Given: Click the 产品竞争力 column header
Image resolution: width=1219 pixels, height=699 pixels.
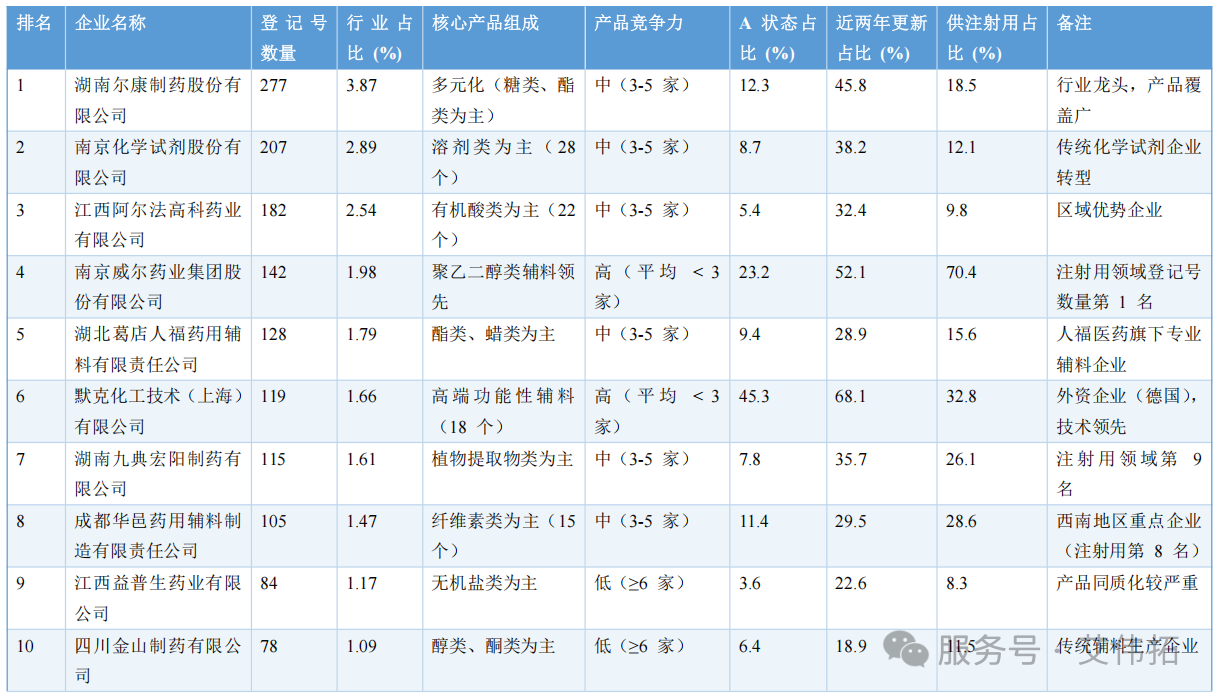Looking at the screenshot, I should click(639, 23).
